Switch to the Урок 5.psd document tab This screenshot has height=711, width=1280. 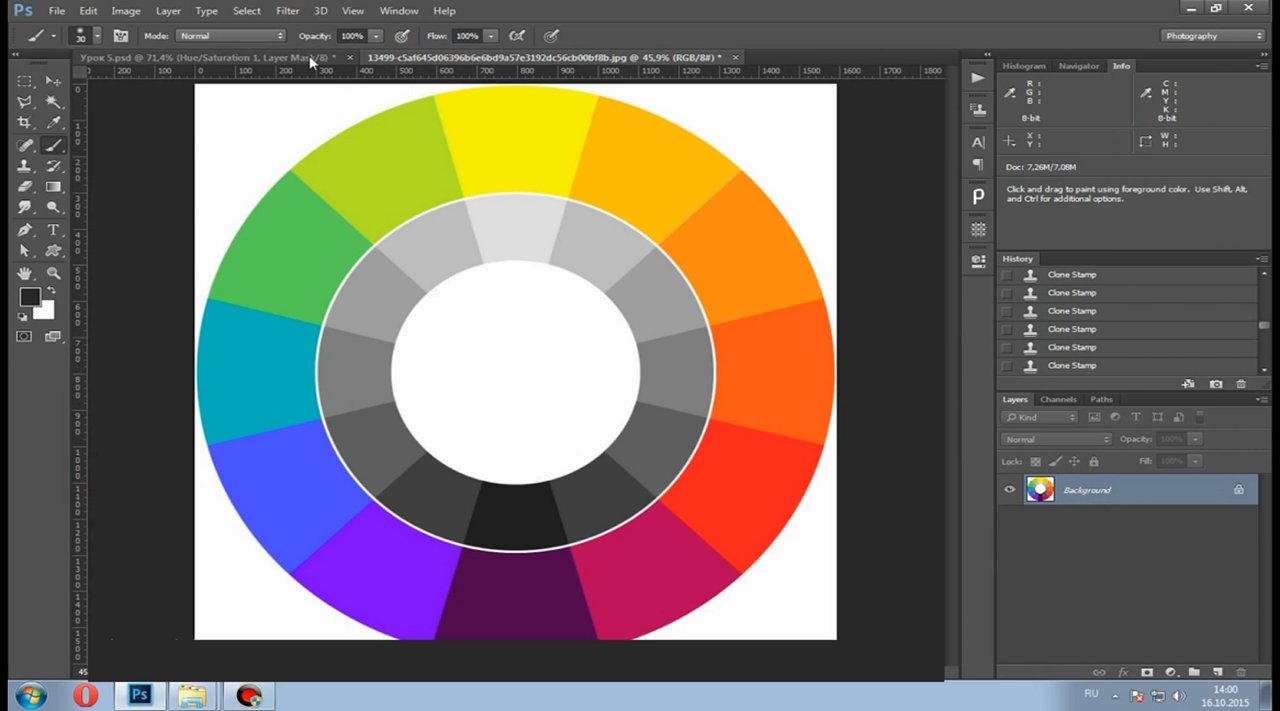pyautogui.click(x=210, y=58)
